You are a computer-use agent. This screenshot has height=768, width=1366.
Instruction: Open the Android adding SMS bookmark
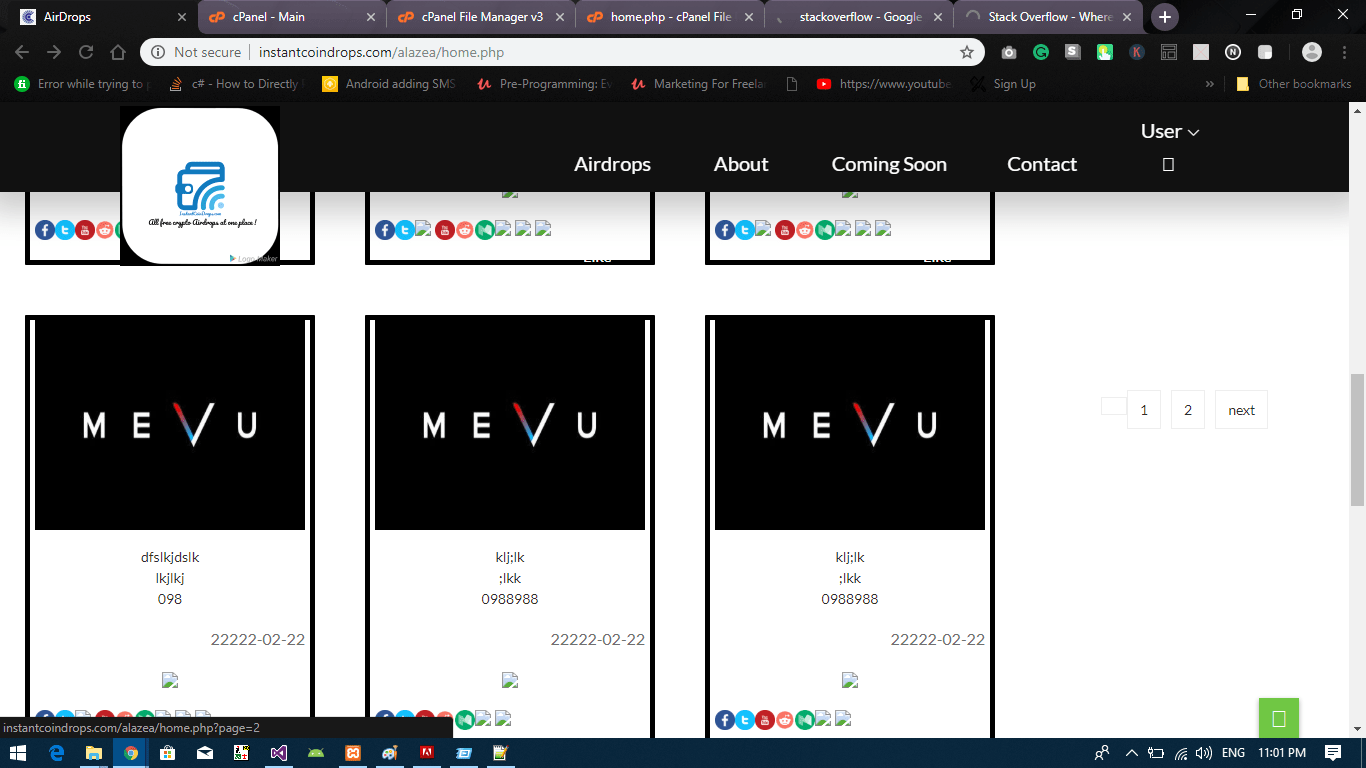[389, 84]
